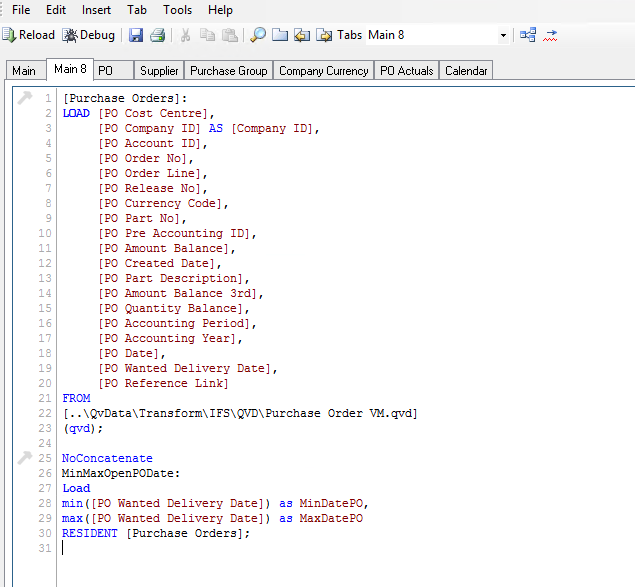Click the MinDatePO alias on line 28
This screenshot has width=635, height=587.
click(331, 503)
